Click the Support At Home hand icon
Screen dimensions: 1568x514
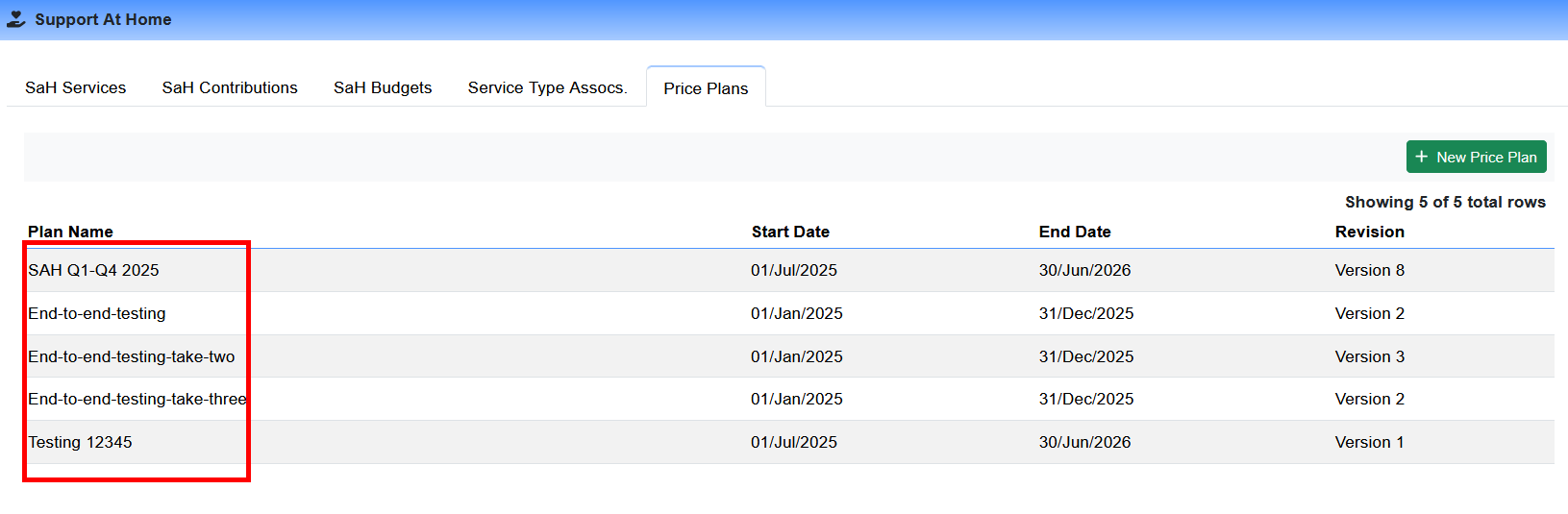pos(16,19)
